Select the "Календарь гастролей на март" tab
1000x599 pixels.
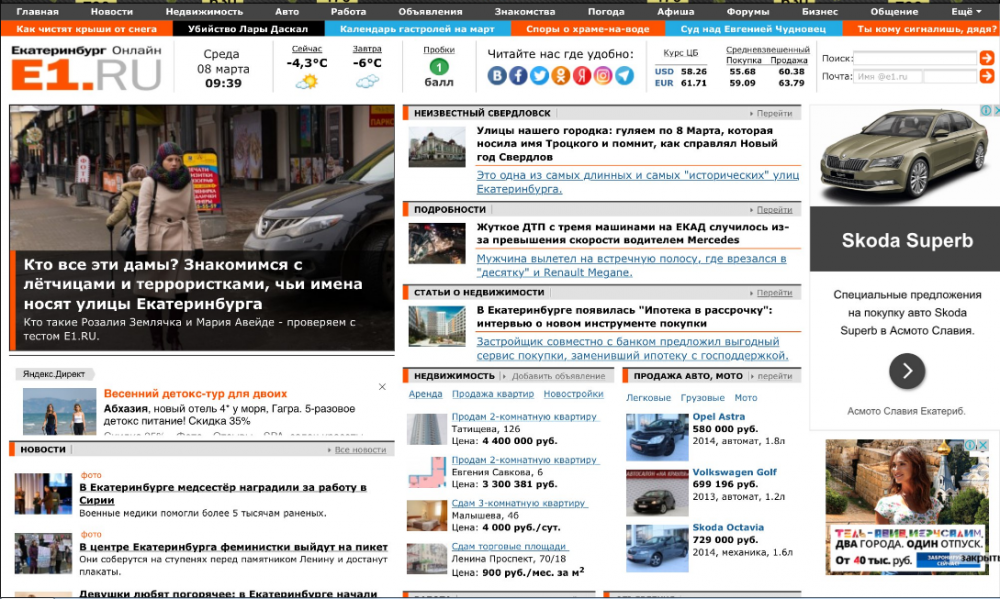pyautogui.click(x=417, y=29)
